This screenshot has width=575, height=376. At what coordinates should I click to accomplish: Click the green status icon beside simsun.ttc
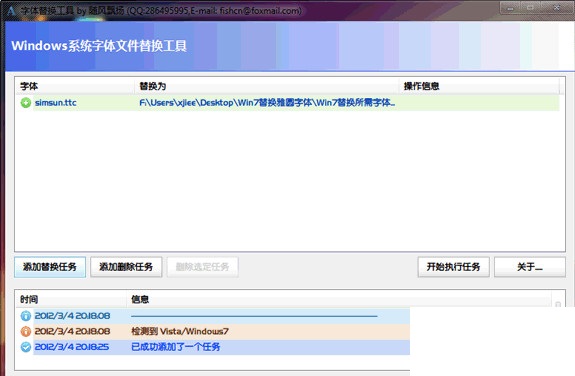click(x=26, y=103)
